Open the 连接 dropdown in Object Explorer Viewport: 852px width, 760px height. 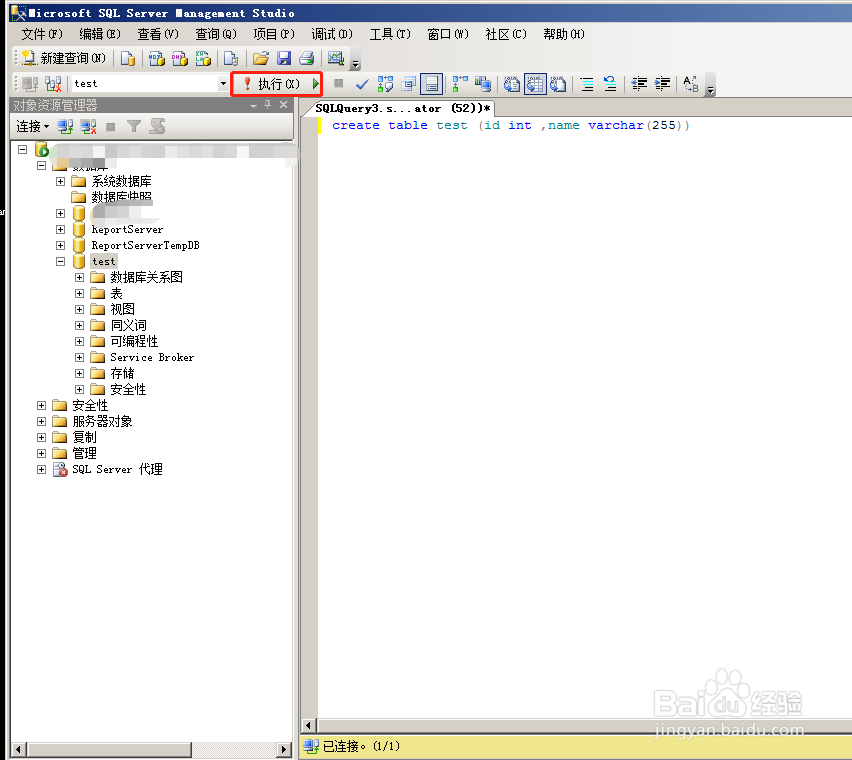click(x=33, y=127)
